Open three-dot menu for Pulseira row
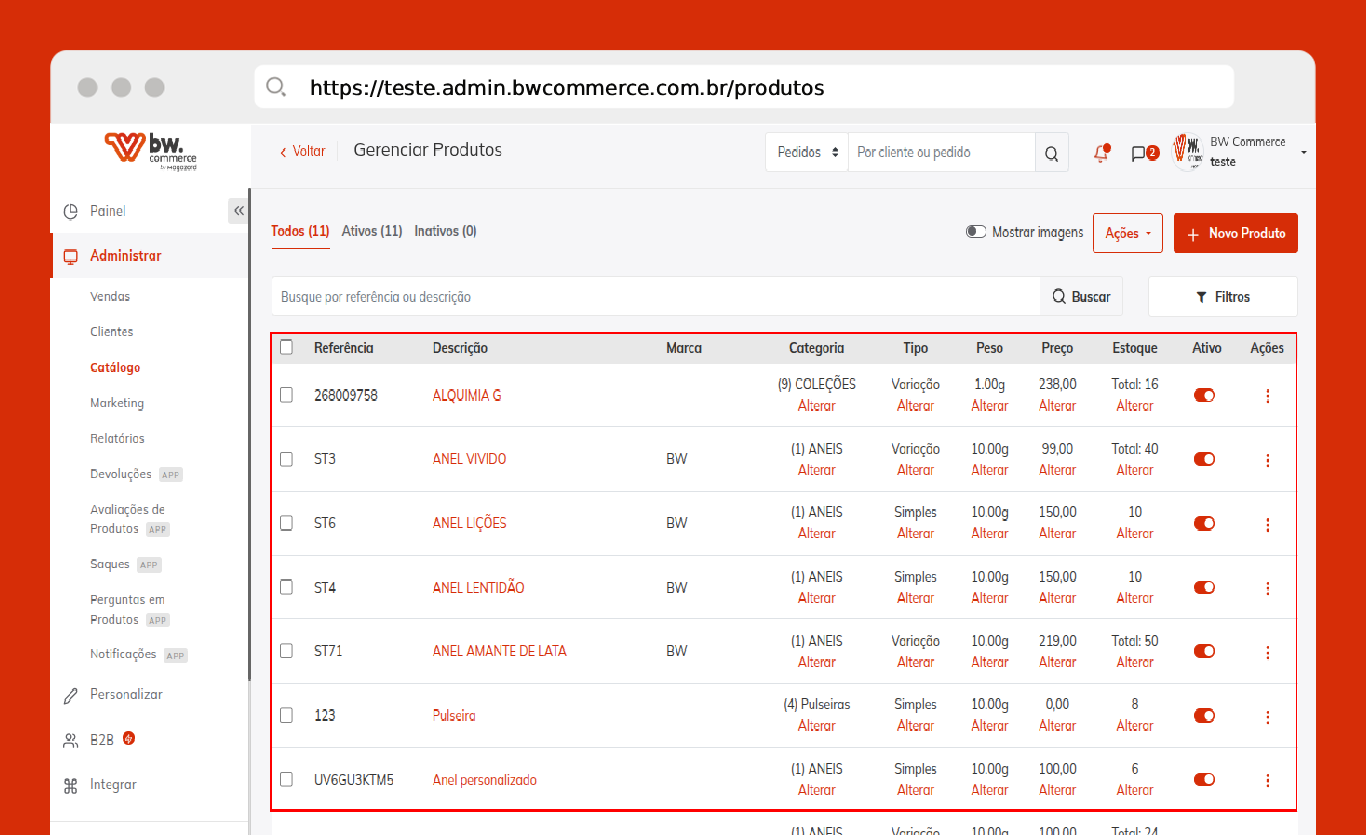The image size is (1366, 835). tap(1268, 717)
